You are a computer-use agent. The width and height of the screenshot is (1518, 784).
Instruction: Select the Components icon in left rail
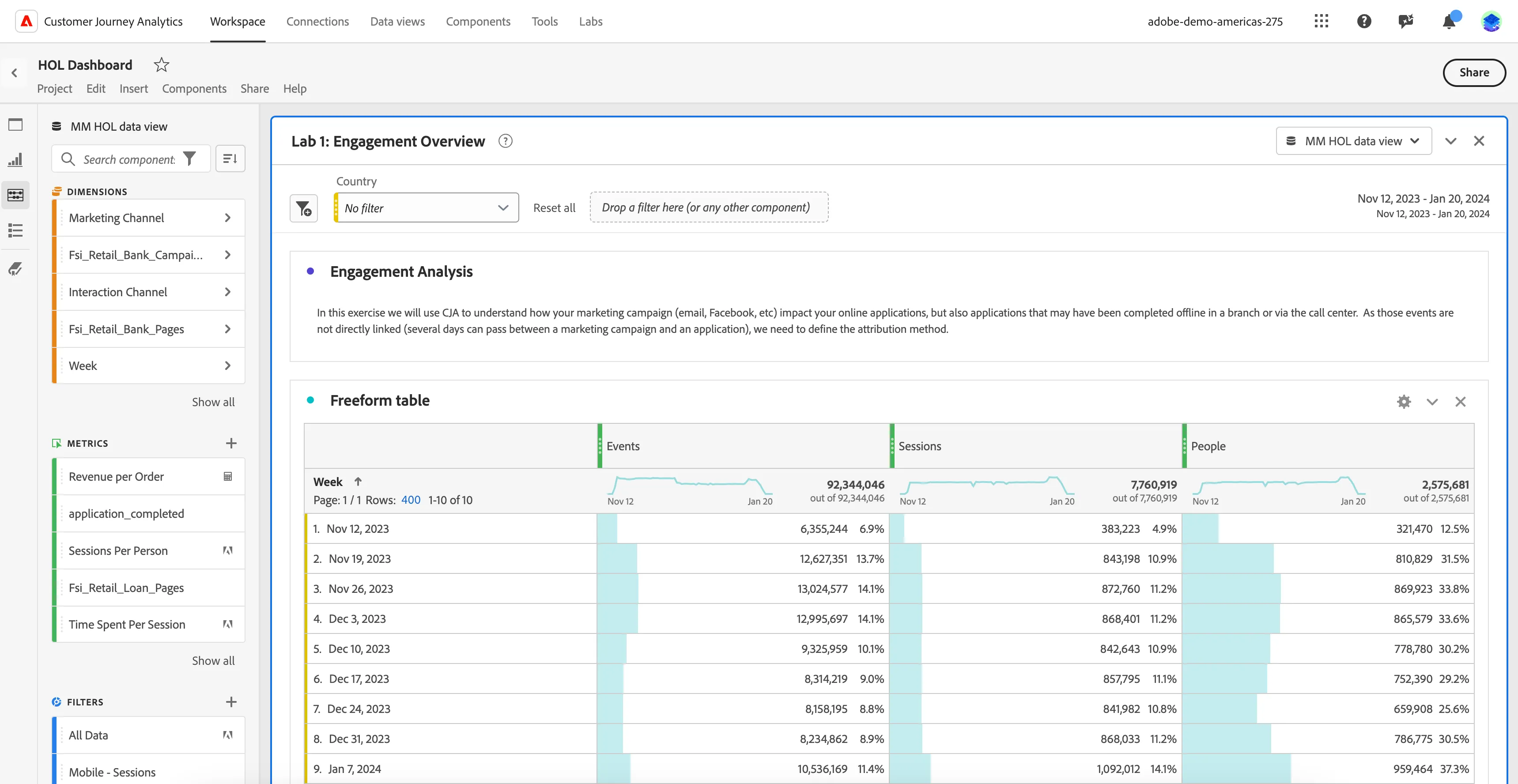(15, 194)
